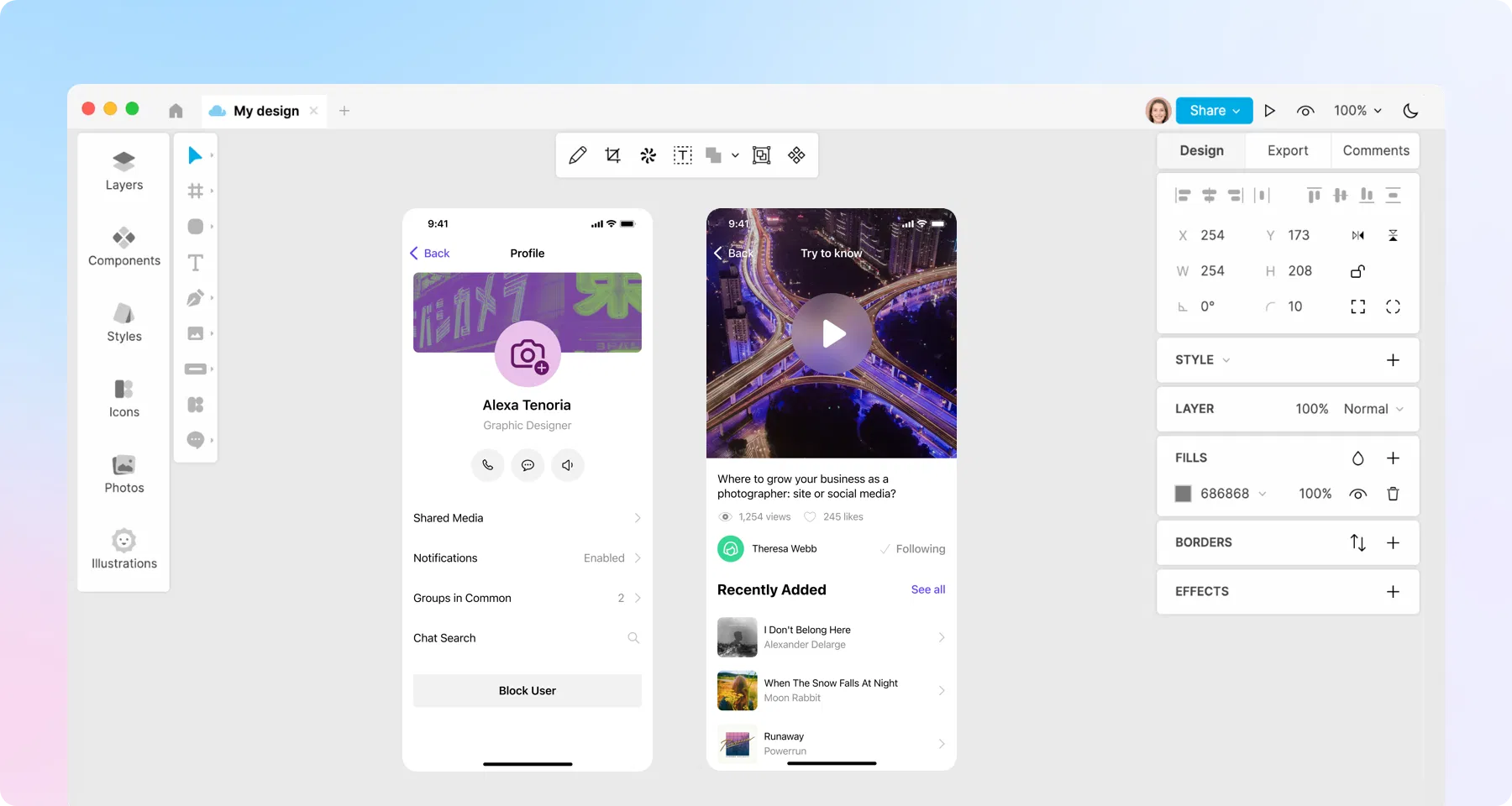Open the Normal blend mode dropdown

pyautogui.click(x=1373, y=409)
